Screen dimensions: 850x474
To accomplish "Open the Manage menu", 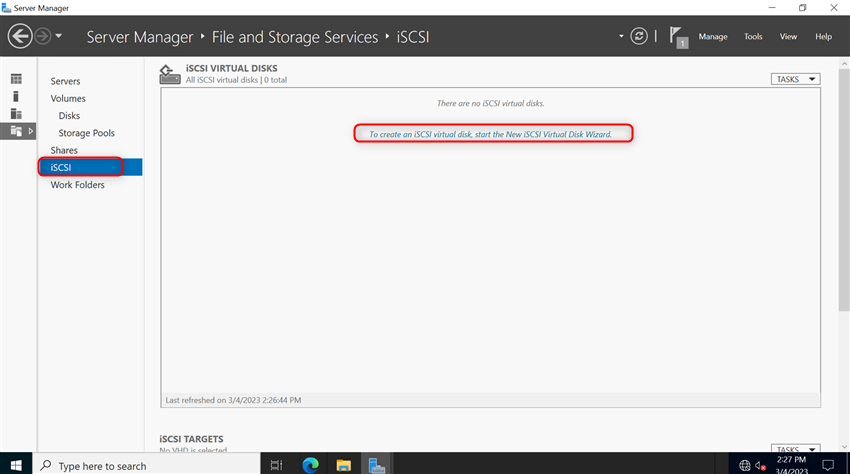I will pyautogui.click(x=713, y=36).
